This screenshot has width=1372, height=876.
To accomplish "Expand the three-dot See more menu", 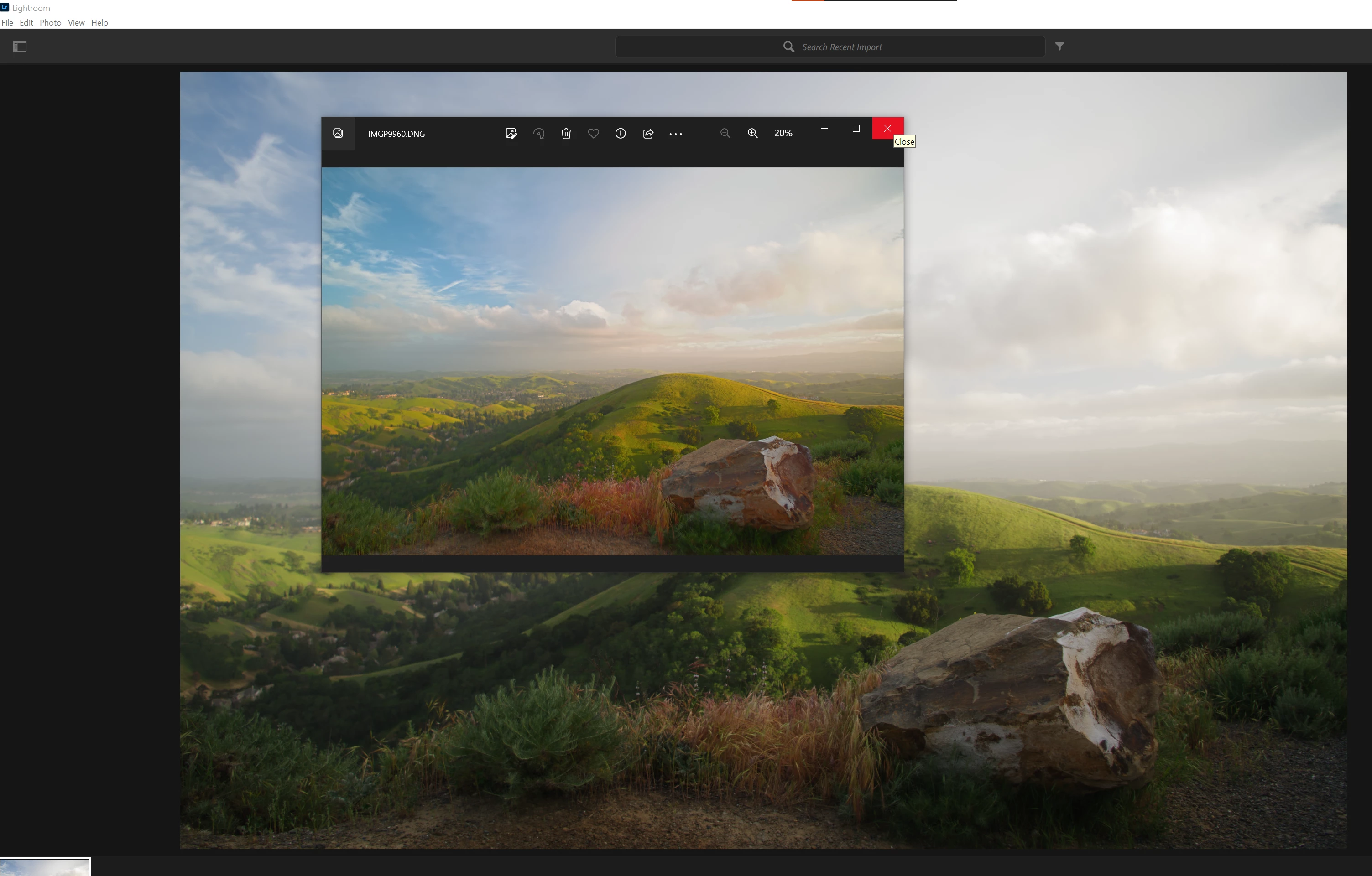I will tap(675, 134).
